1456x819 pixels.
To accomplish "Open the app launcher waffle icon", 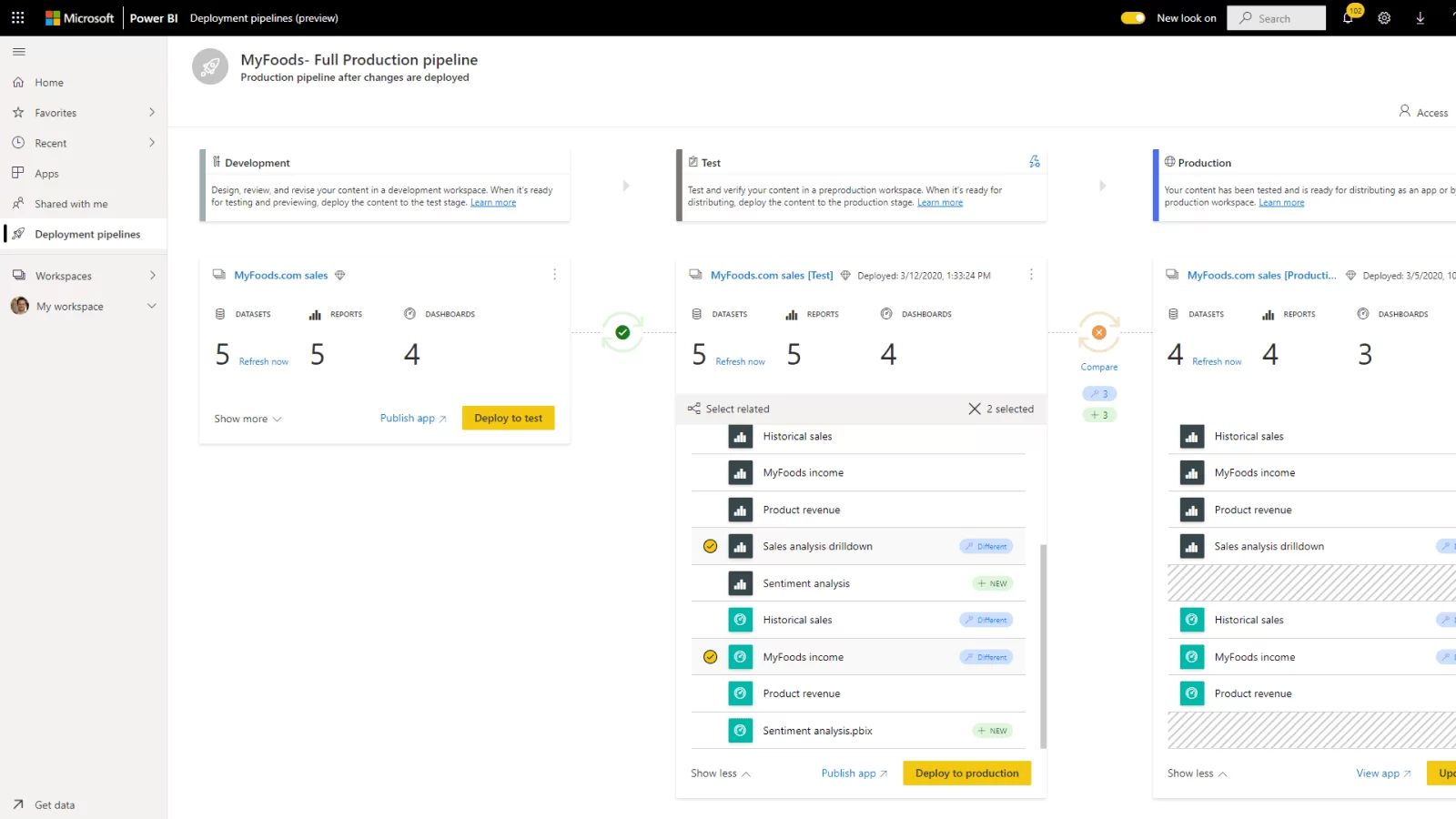I will 17,18.
